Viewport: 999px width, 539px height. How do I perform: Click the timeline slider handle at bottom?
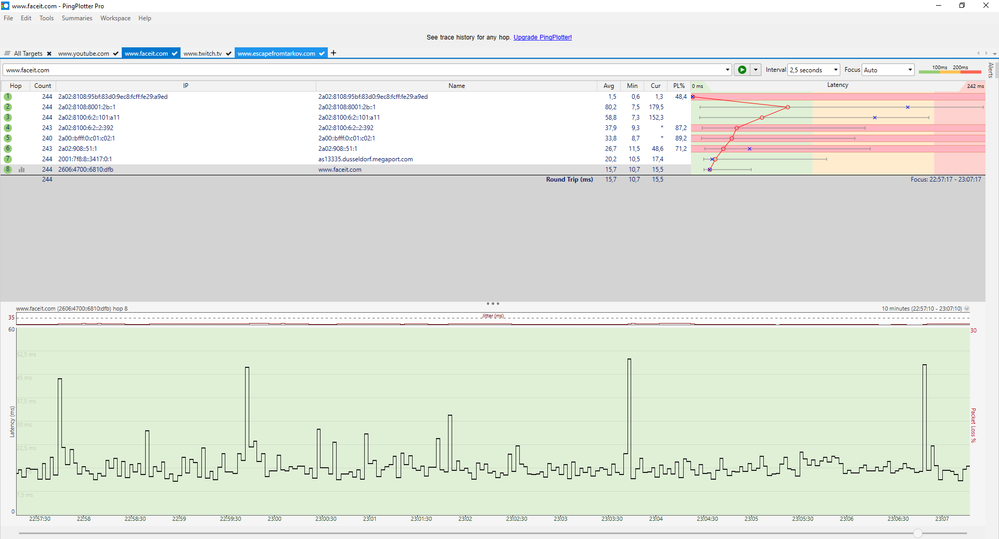917,533
